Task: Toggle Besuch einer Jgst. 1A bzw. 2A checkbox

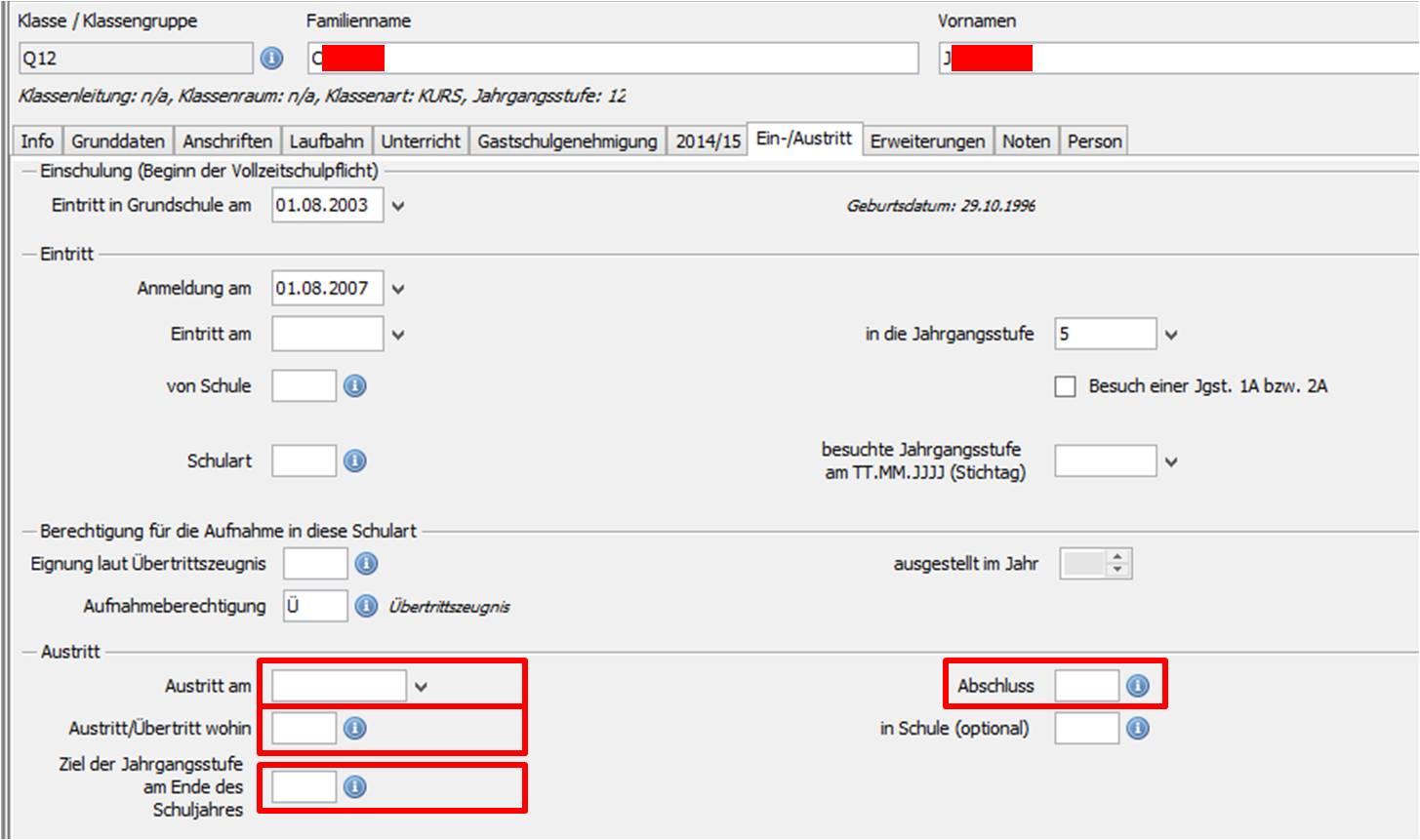Action: [1065, 386]
